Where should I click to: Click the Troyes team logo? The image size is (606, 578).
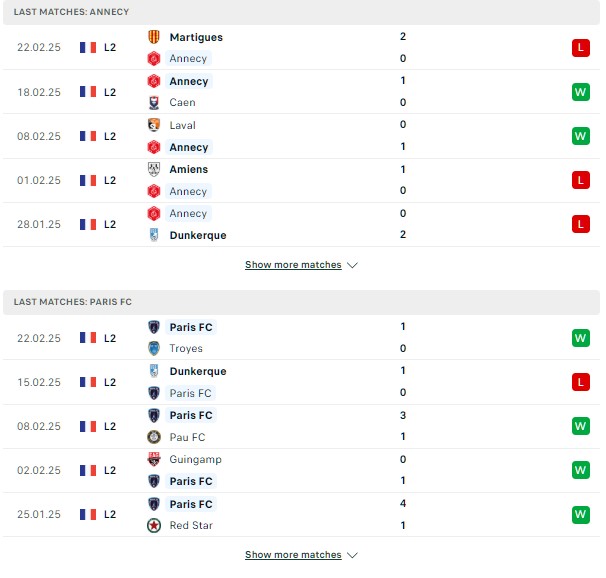coord(154,348)
